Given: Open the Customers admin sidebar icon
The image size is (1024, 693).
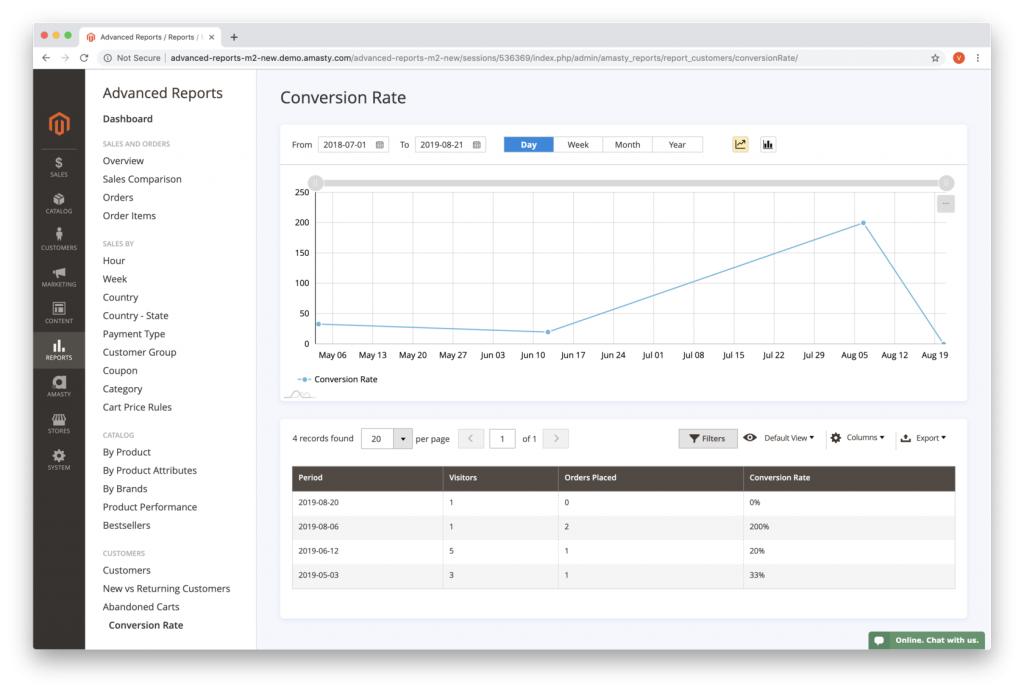Looking at the screenshot, I should pyautogui.click(x=58, y=240).
